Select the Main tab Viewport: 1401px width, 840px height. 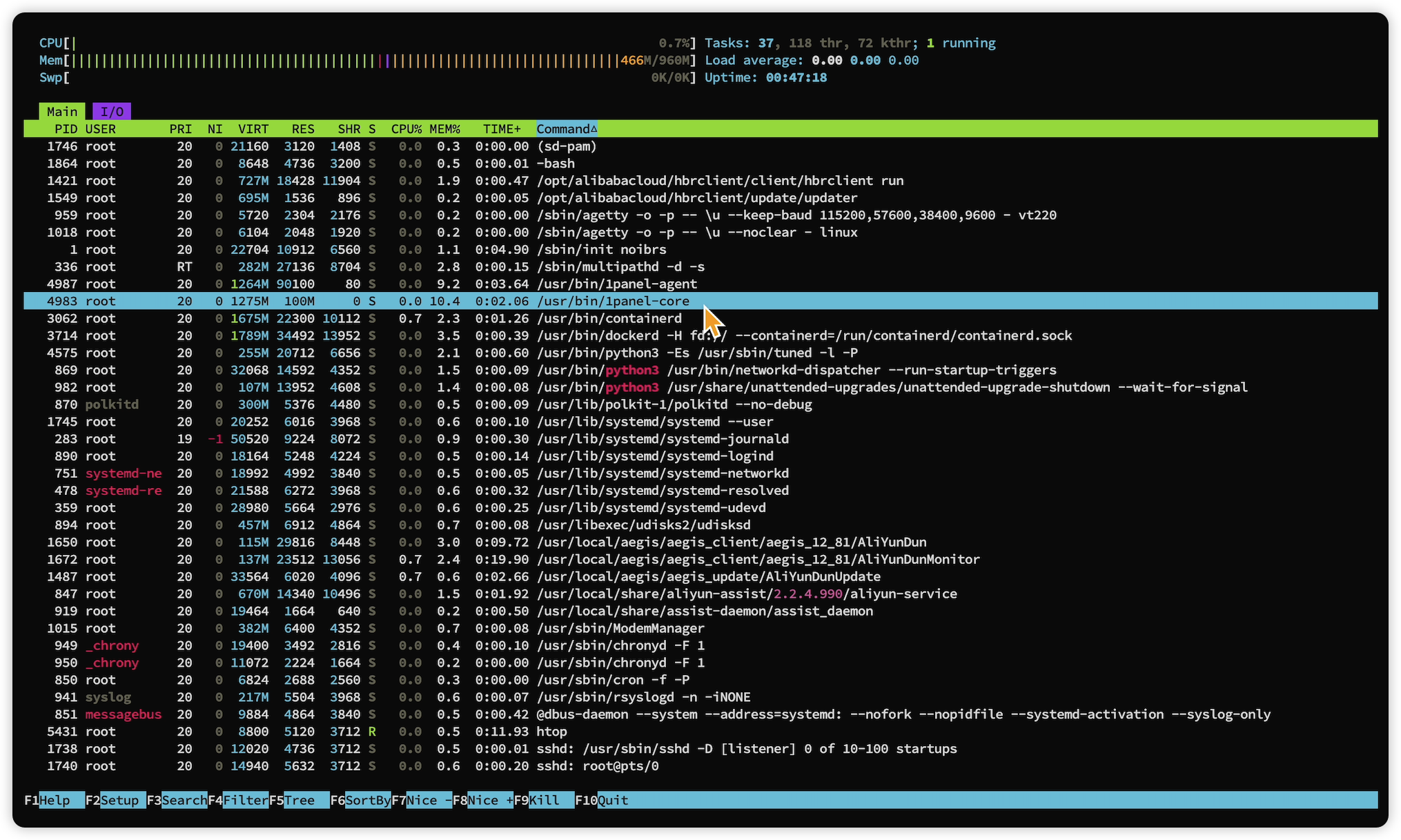pyautogui.click(x=62, y=112)
